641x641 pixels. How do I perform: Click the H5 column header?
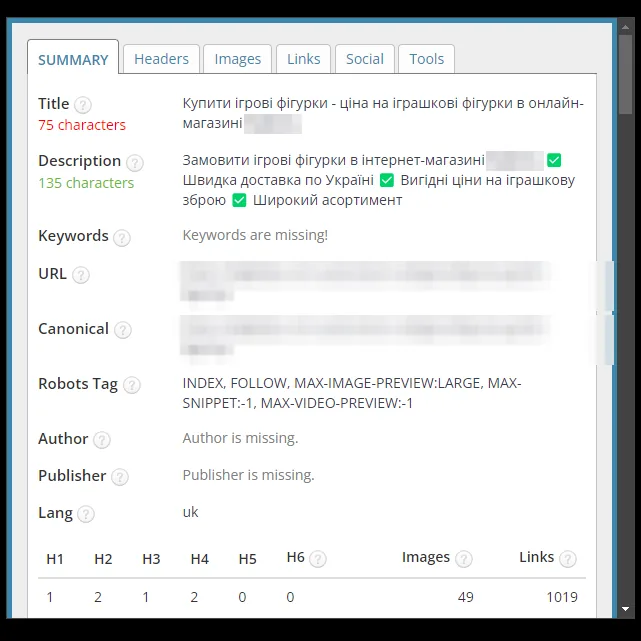[x=248, y=559]
